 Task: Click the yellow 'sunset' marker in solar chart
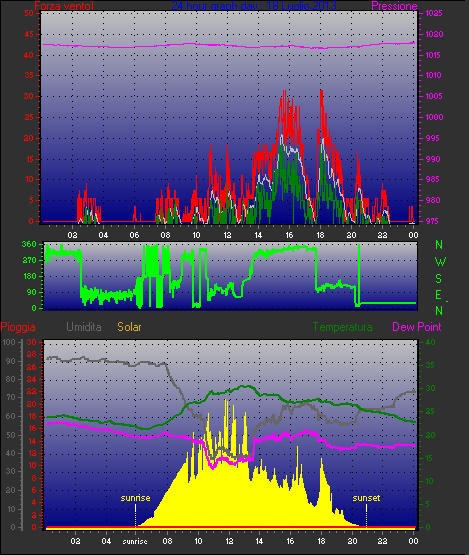[366, 498]
